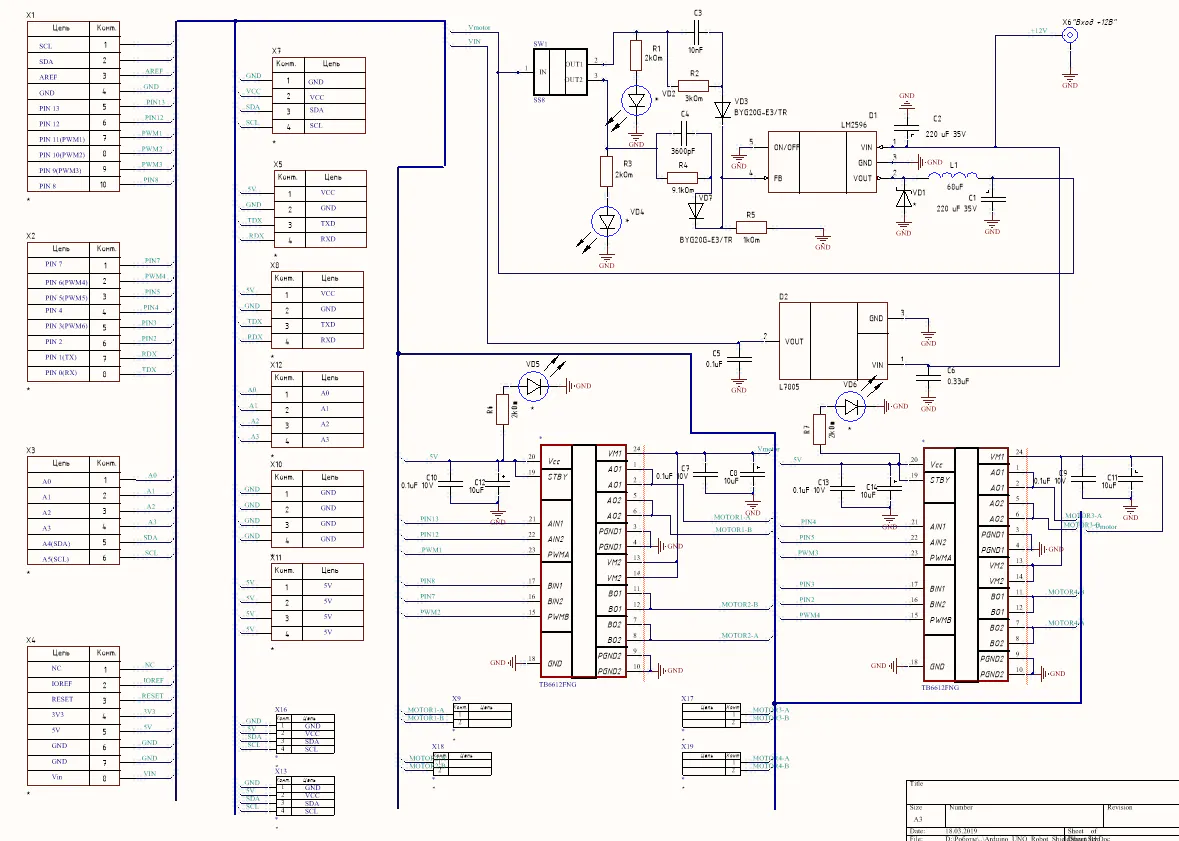Click the GND symbol under connector X6
Screen dimensions: 1179x841
point(1069,80)
